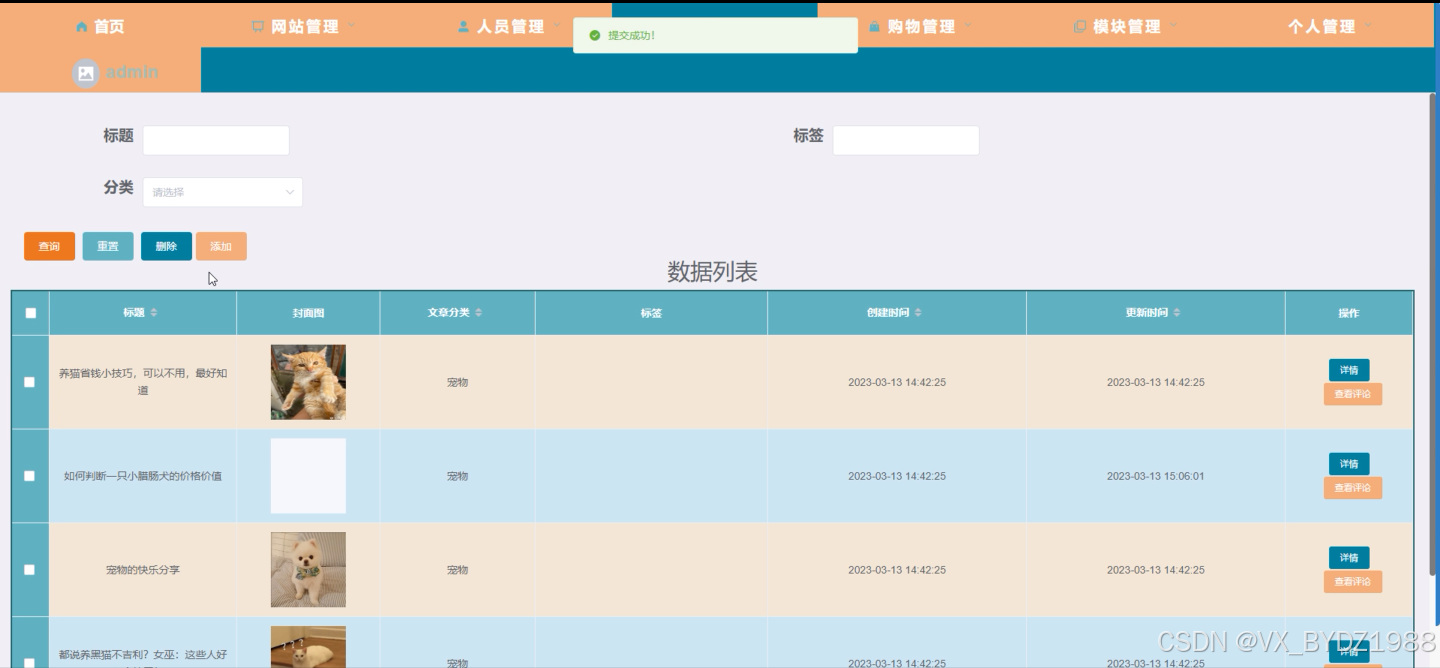The height and width of the screenshot is (668, 1440).
Task: Focus the 标签 search input
Action: (x=906, y=140)
